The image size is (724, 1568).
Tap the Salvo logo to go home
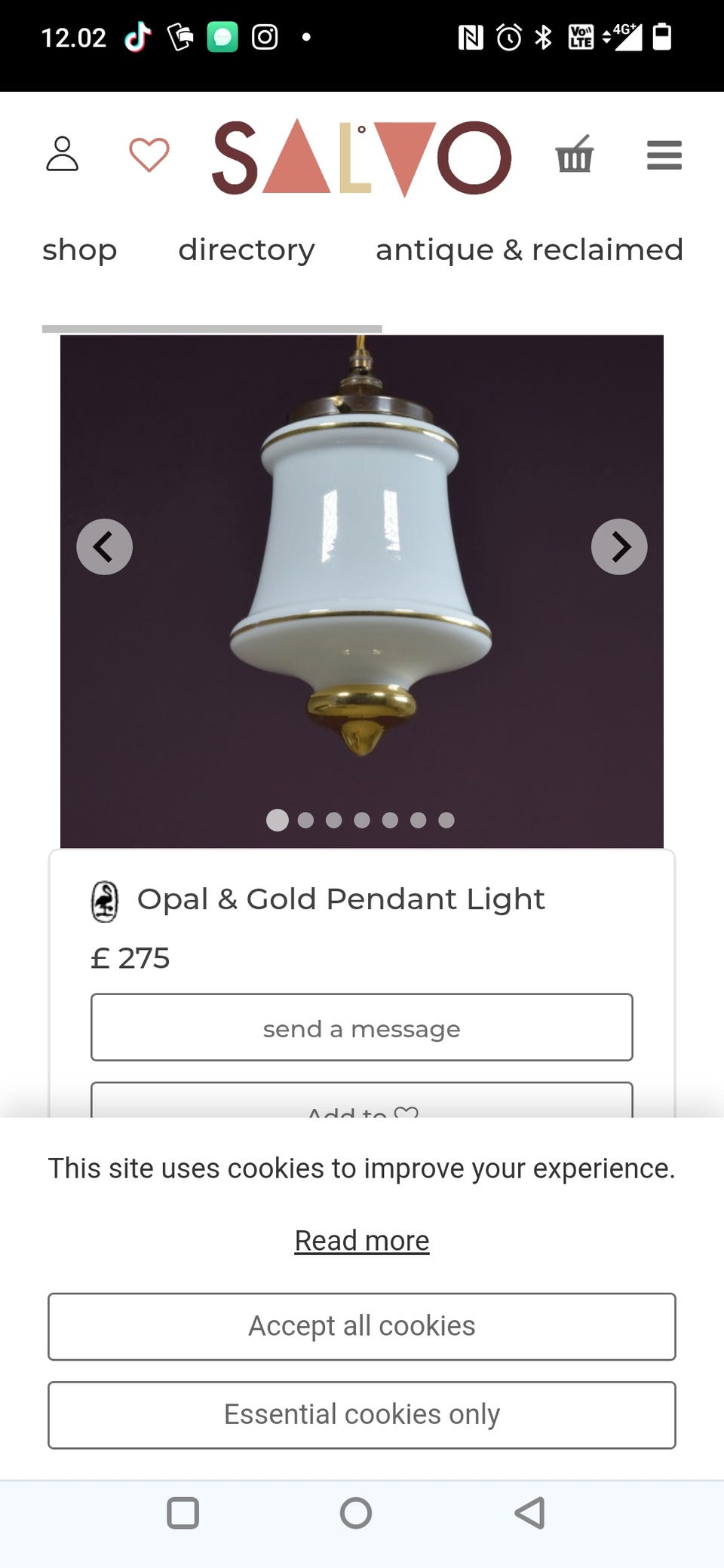tap(361, 157)
